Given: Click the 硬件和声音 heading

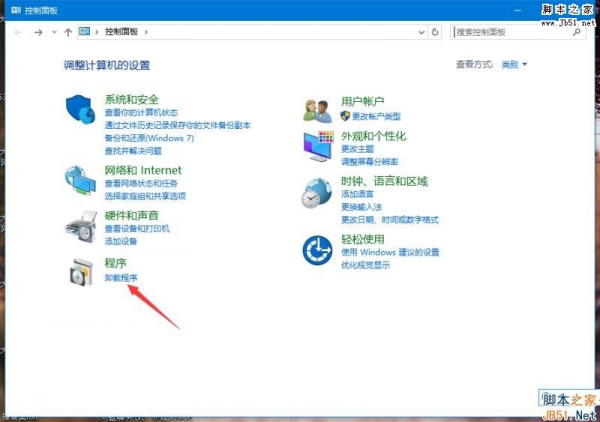Looking at the screenshot, I should (x=132, y=216).
